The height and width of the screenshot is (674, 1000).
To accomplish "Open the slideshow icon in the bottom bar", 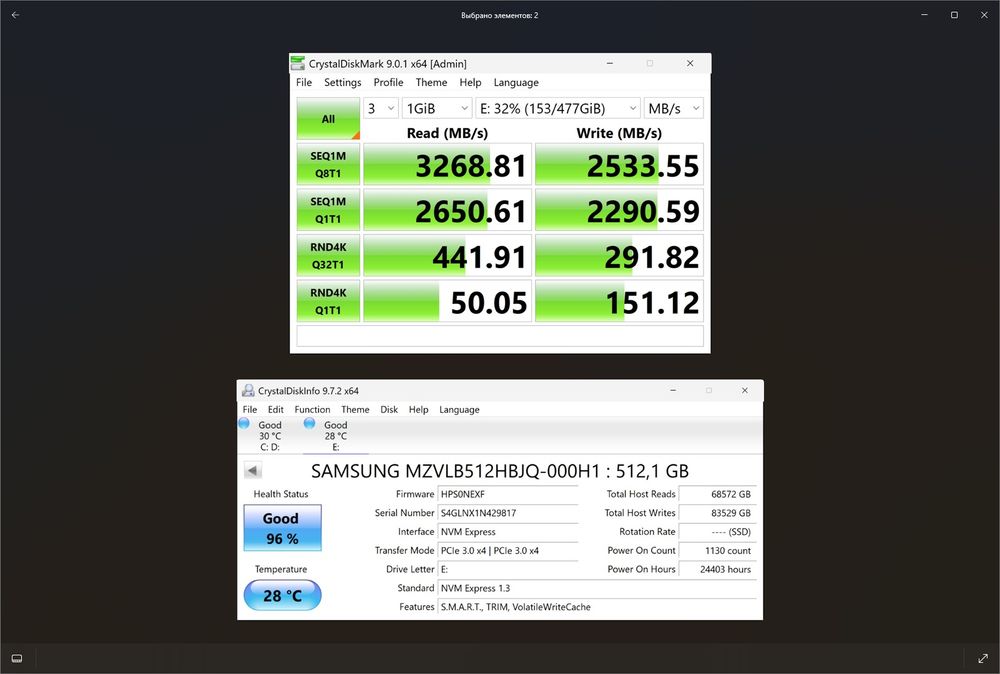I will coord(17,659).
